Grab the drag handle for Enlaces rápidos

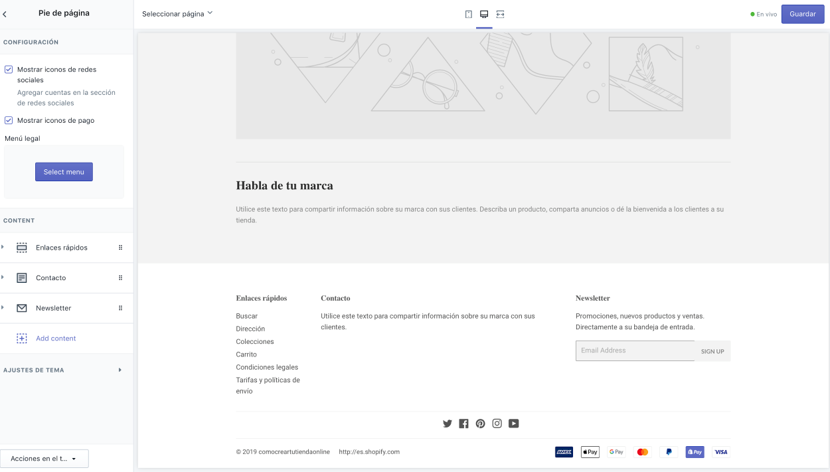[x=120, y=248]
